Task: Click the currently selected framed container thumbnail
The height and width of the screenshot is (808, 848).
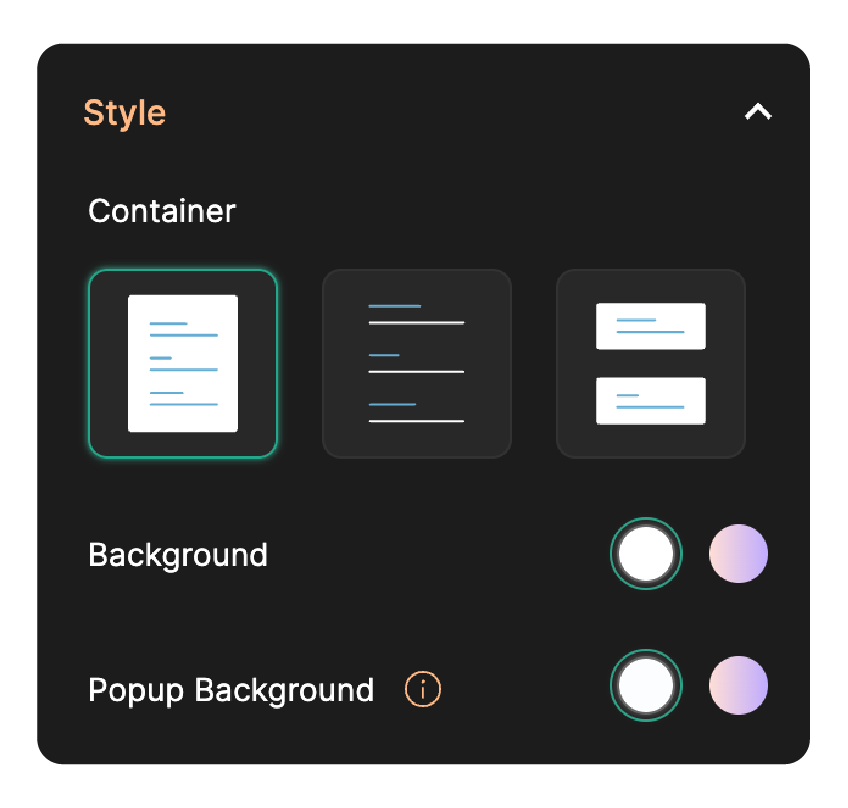Action: (x=182, y=363)
